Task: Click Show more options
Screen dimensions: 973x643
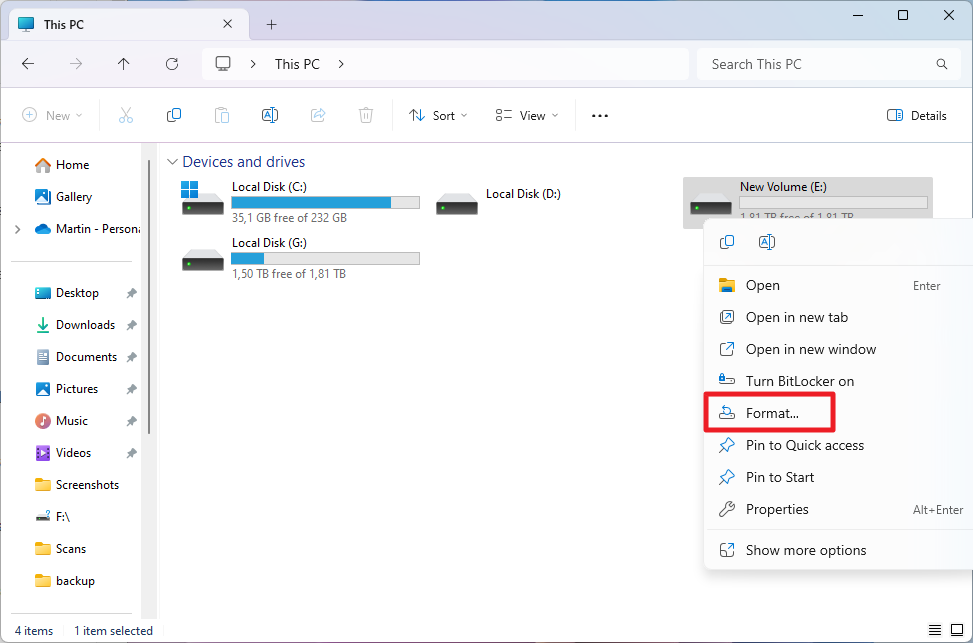Action: [x=840, y=551]
